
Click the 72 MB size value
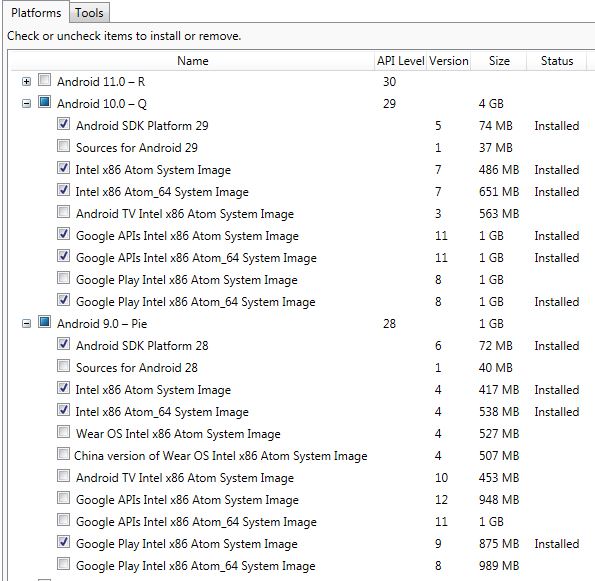(496, 346)
